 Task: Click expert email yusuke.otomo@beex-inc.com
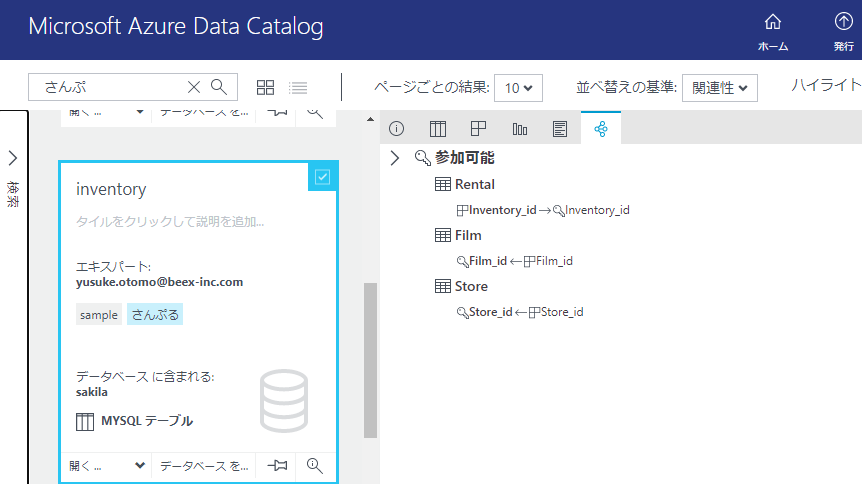tap(159, 282)
